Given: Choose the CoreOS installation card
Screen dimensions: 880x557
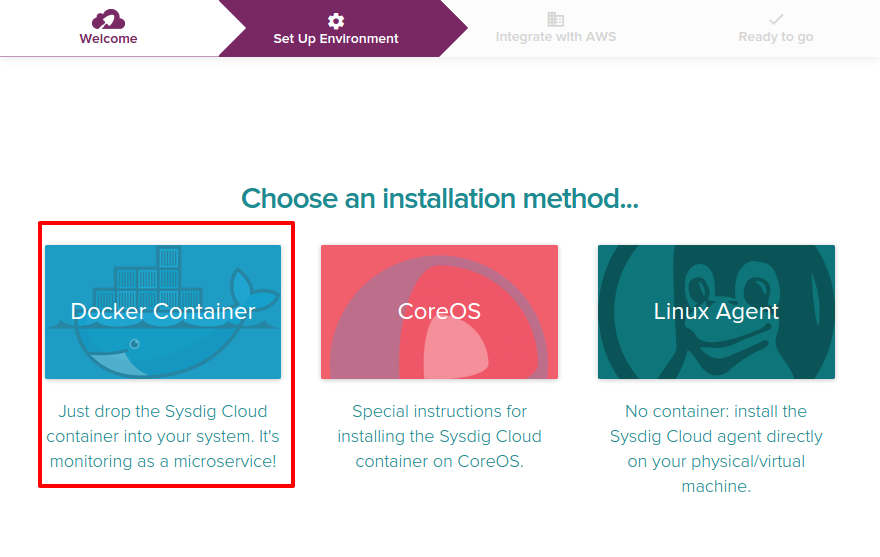Looking at the screenshot, I should 439,312.
